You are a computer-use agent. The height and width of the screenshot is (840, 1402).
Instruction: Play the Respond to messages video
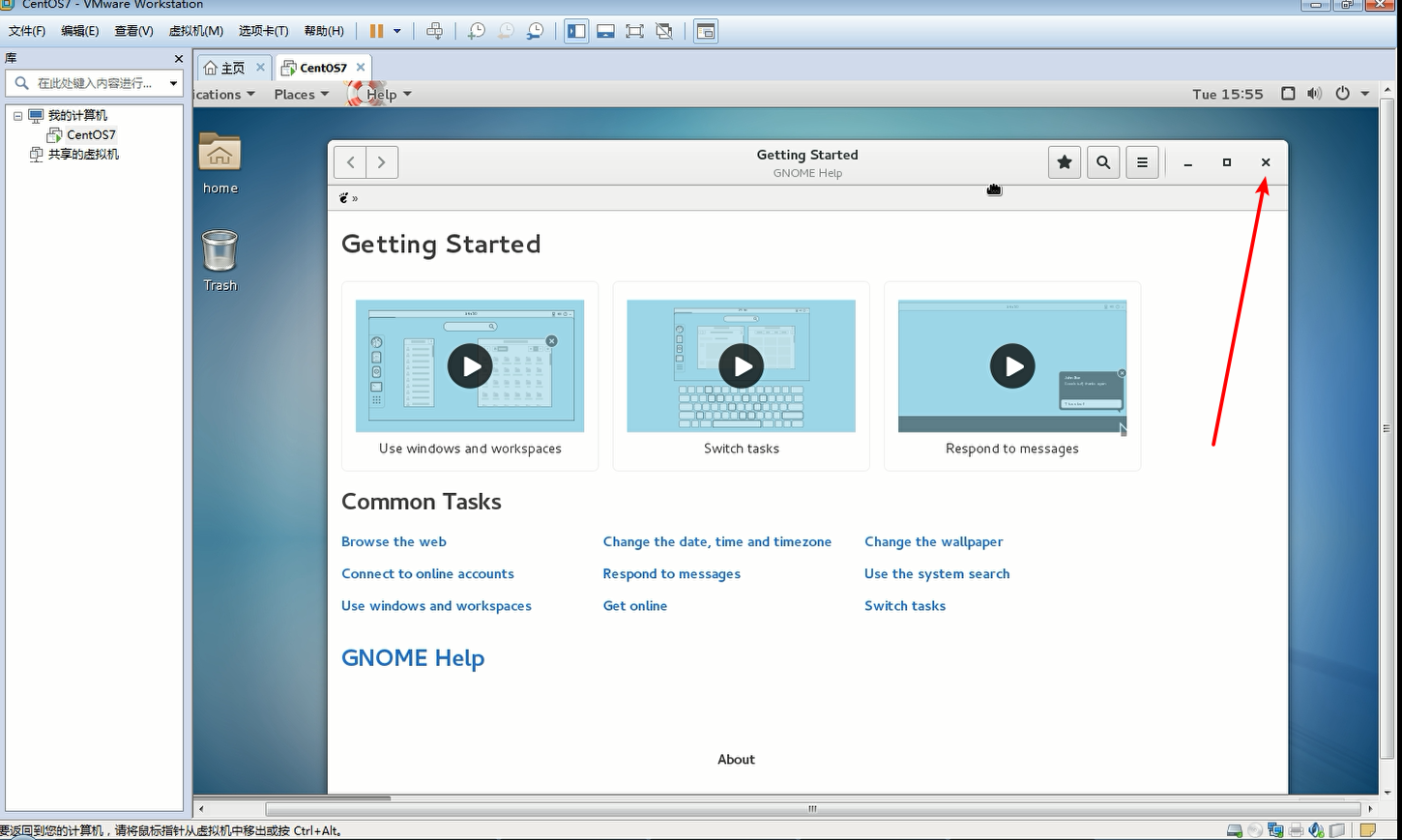(1012, 366)
